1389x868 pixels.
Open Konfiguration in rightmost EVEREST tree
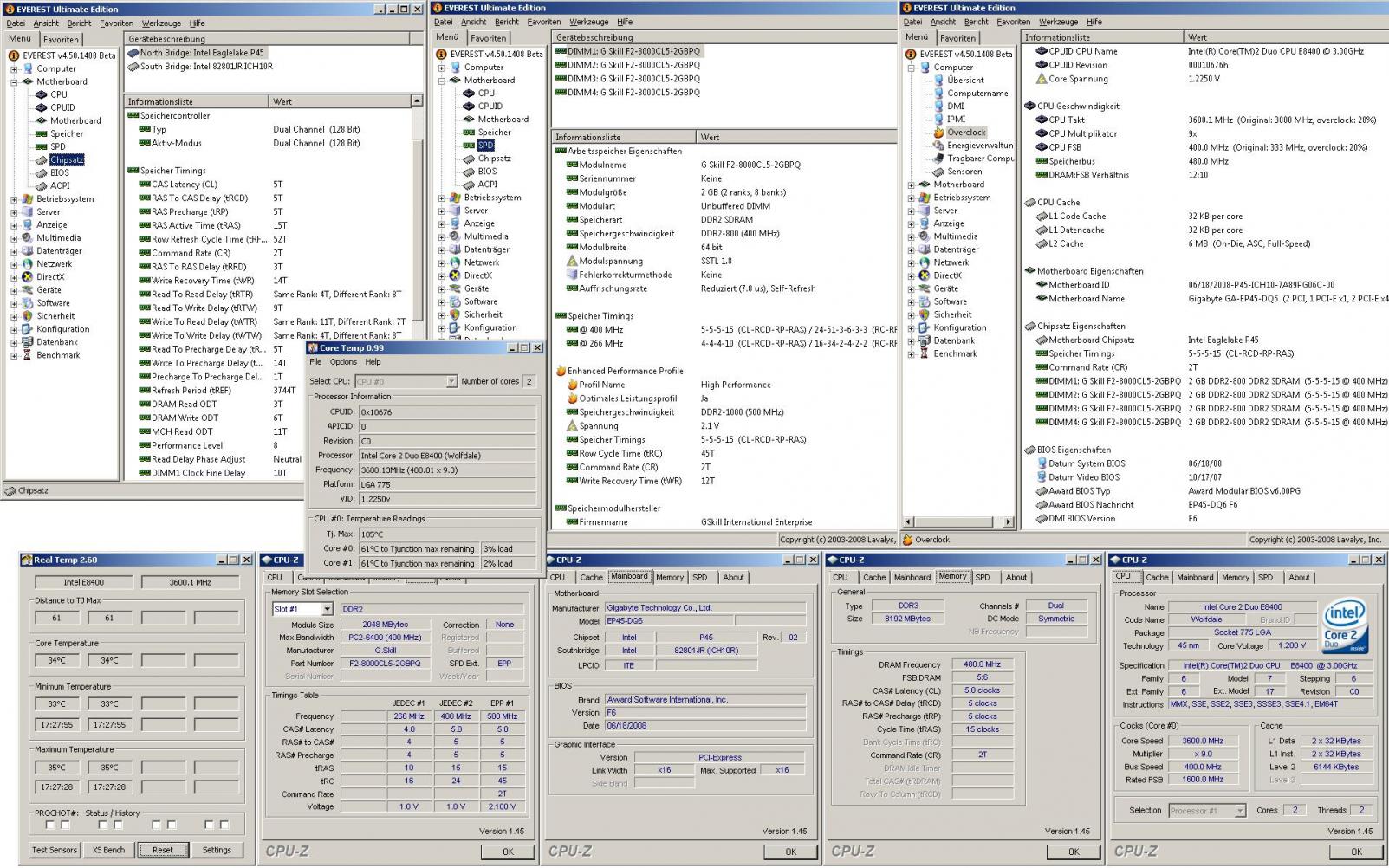pos(960,327)
